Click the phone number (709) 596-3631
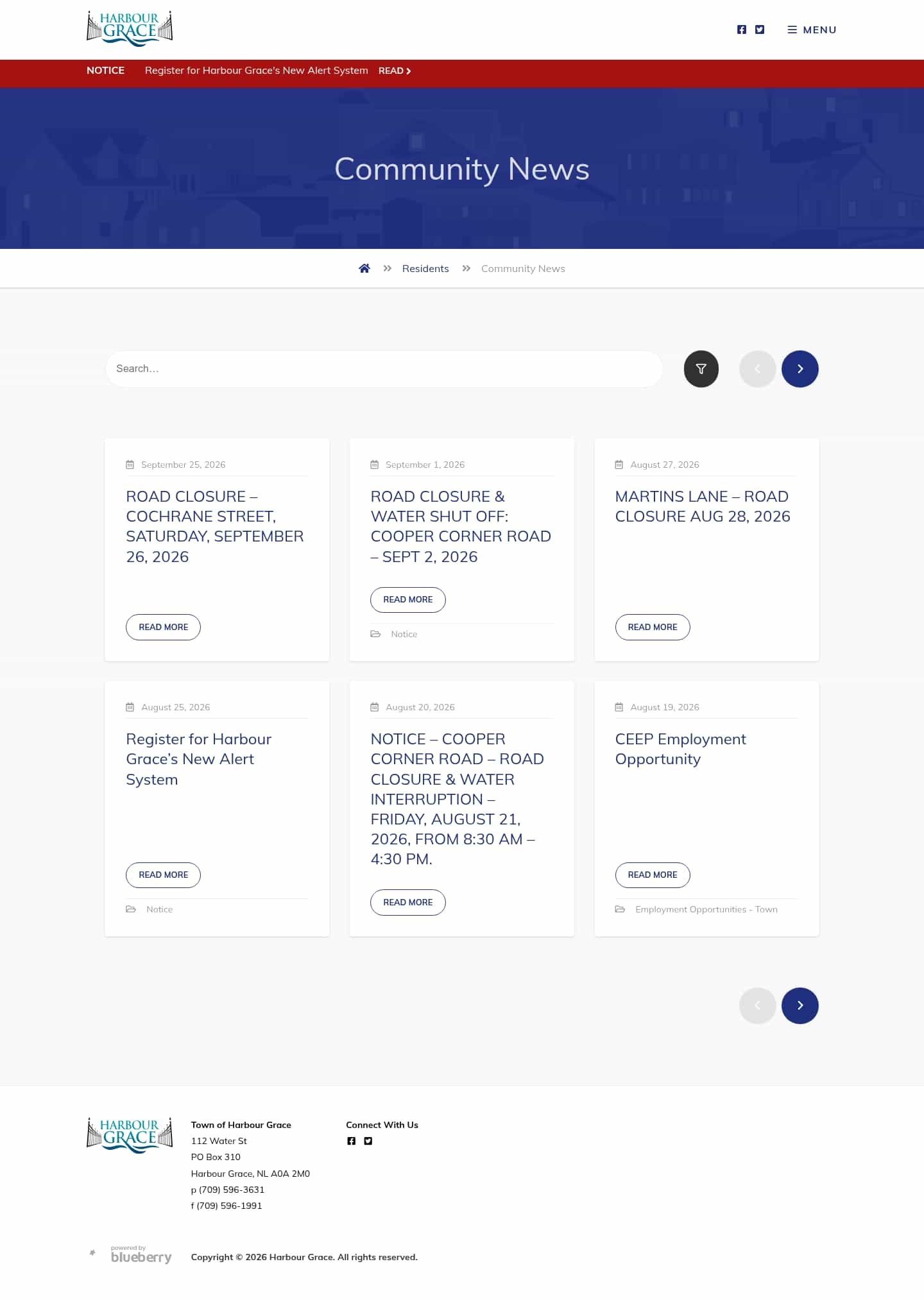The image size is (924, 1300). coord(232,1190)
